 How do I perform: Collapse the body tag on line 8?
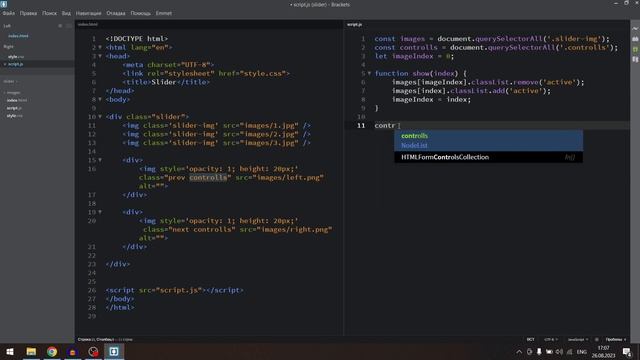[x=100, y=99]
